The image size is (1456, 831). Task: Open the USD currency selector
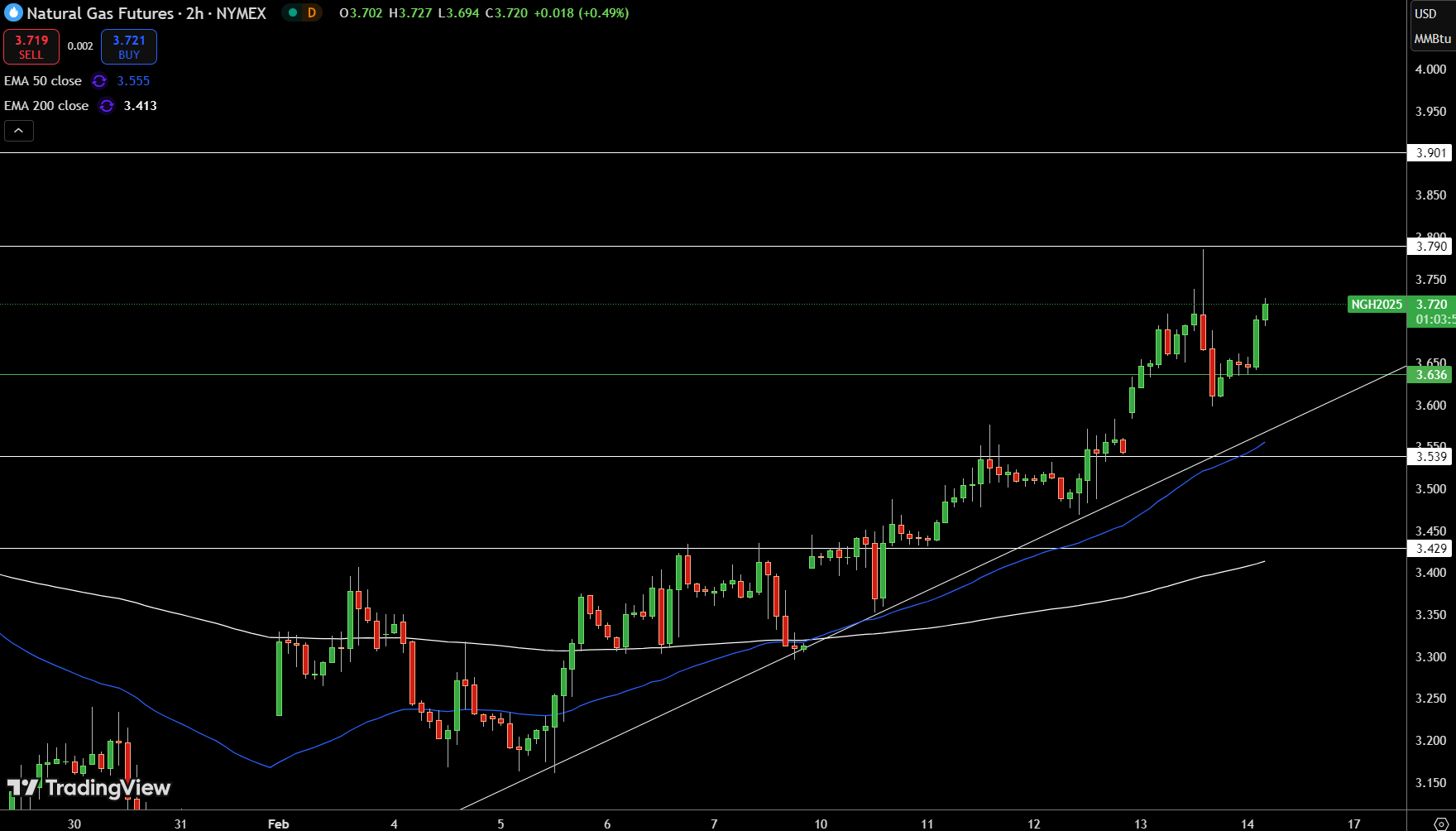1426,13
